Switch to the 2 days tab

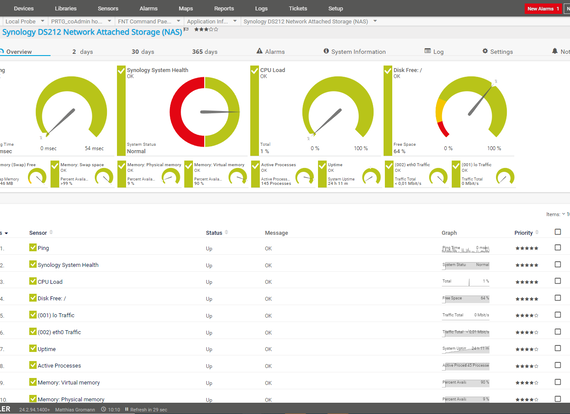pyautogui.click(x=83, y=52)
